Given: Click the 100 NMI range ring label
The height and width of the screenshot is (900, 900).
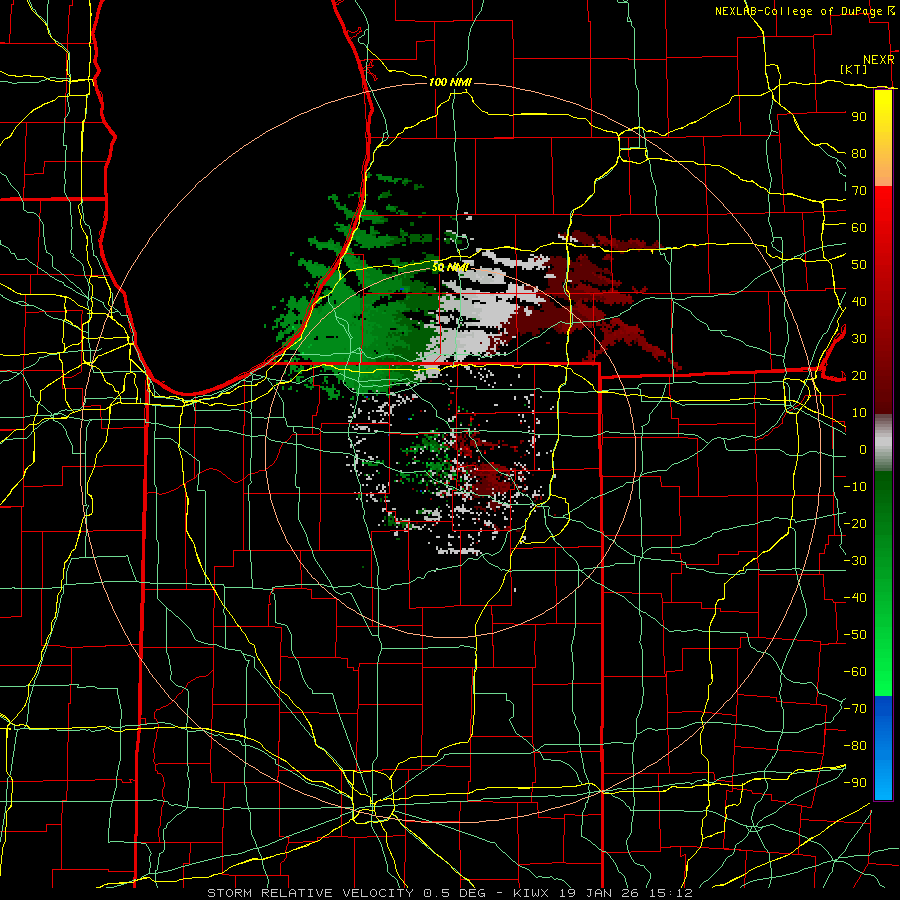Looking at the screenshot, I should 450,82.
